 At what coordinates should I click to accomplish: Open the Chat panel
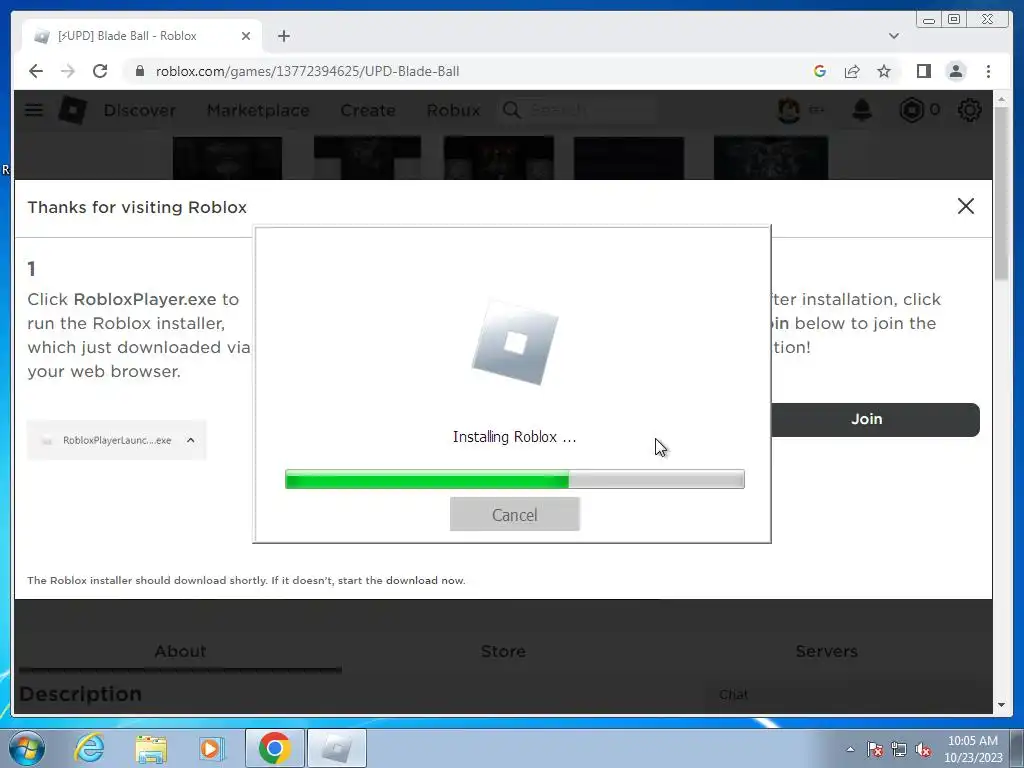[x=733, y=695]
